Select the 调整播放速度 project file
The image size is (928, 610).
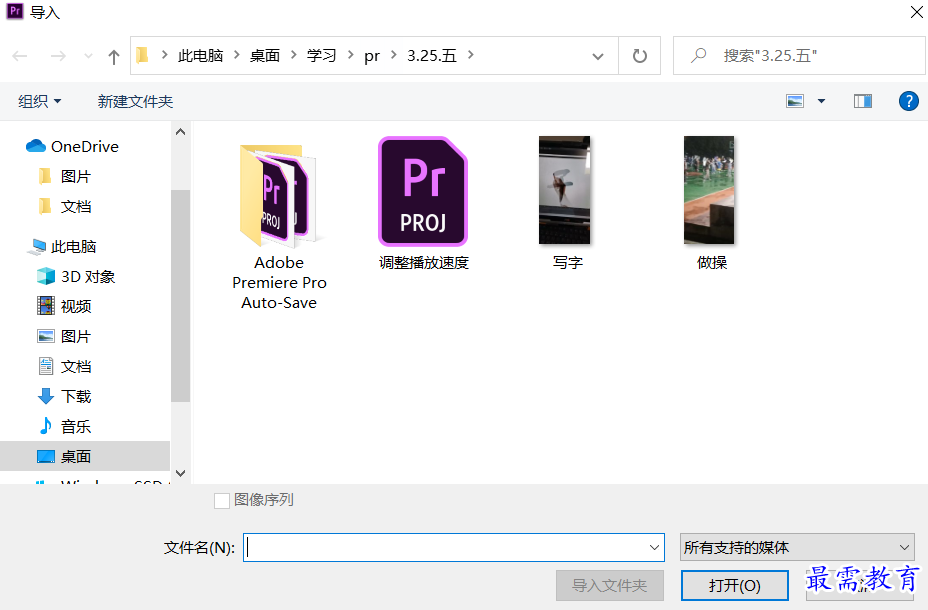click(424, 204)
